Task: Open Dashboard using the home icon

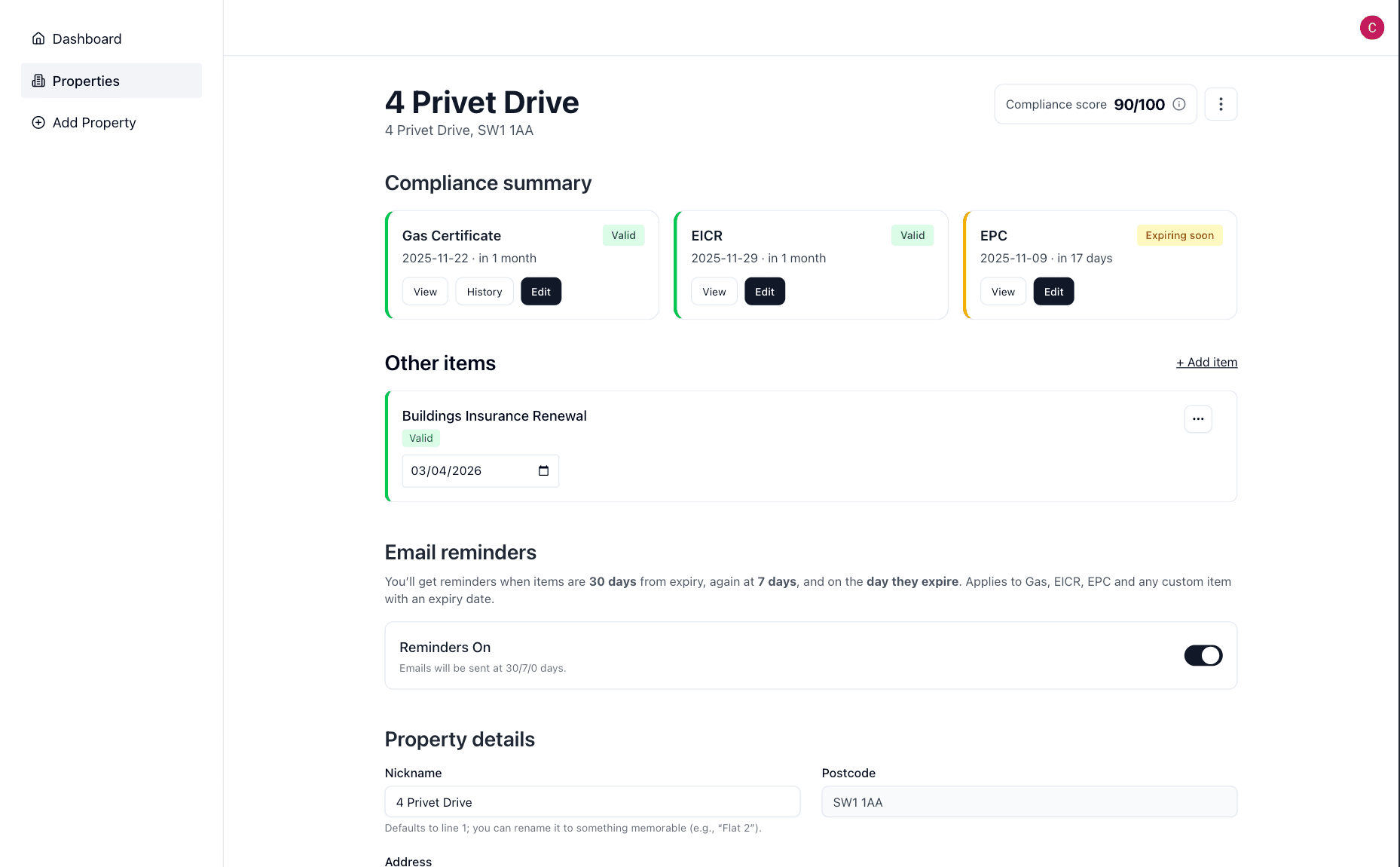Action: (38, 38)
